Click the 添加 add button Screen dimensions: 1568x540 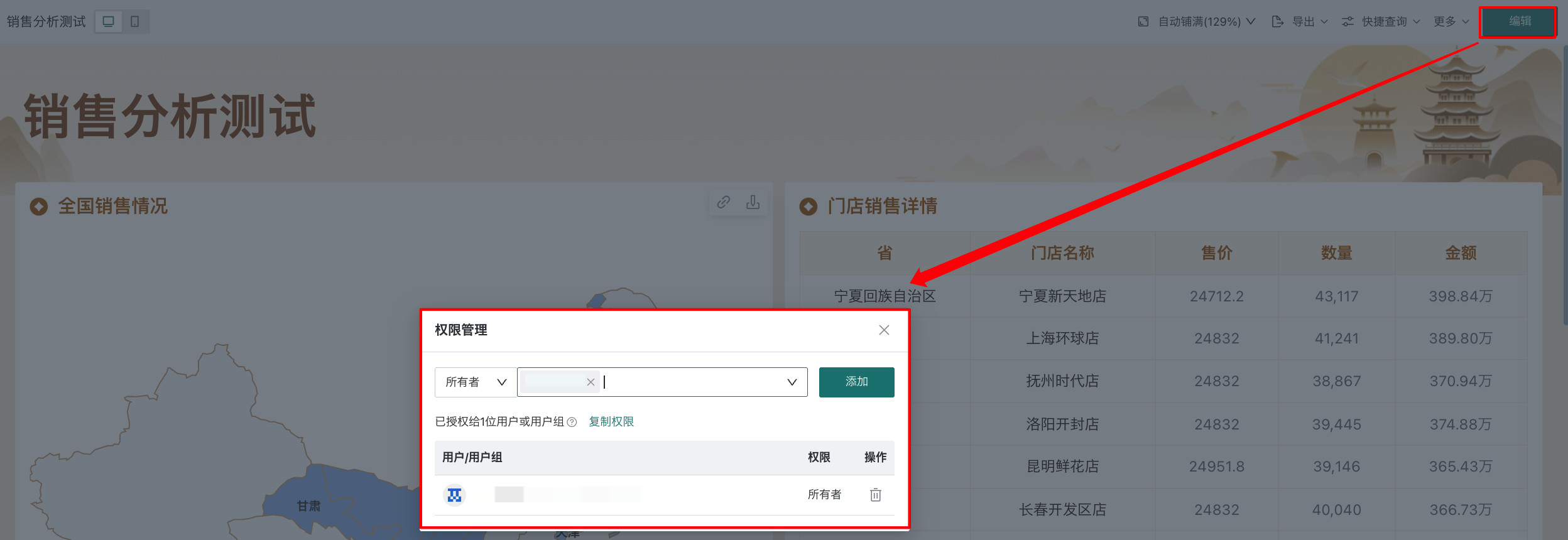coord(856,382)
